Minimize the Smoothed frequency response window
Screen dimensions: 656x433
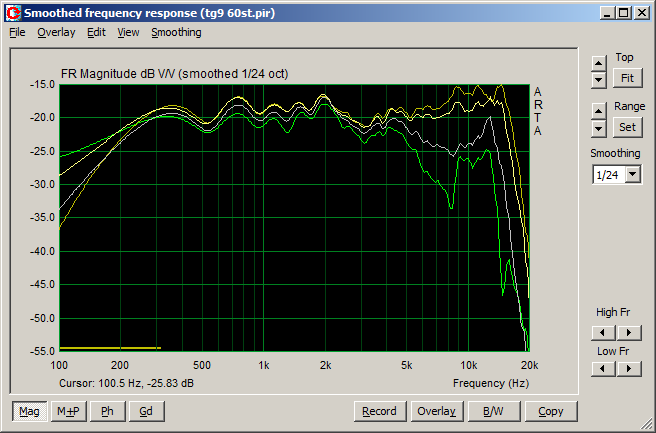coord(607,13)
